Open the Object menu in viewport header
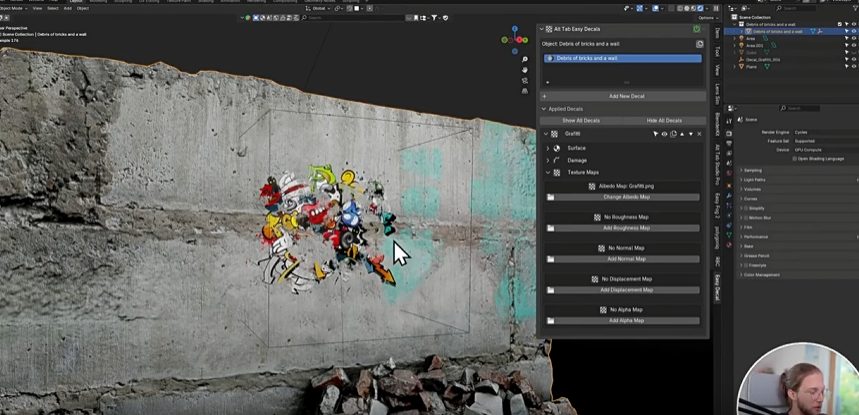The image size is (859, 415). [82, 8]
